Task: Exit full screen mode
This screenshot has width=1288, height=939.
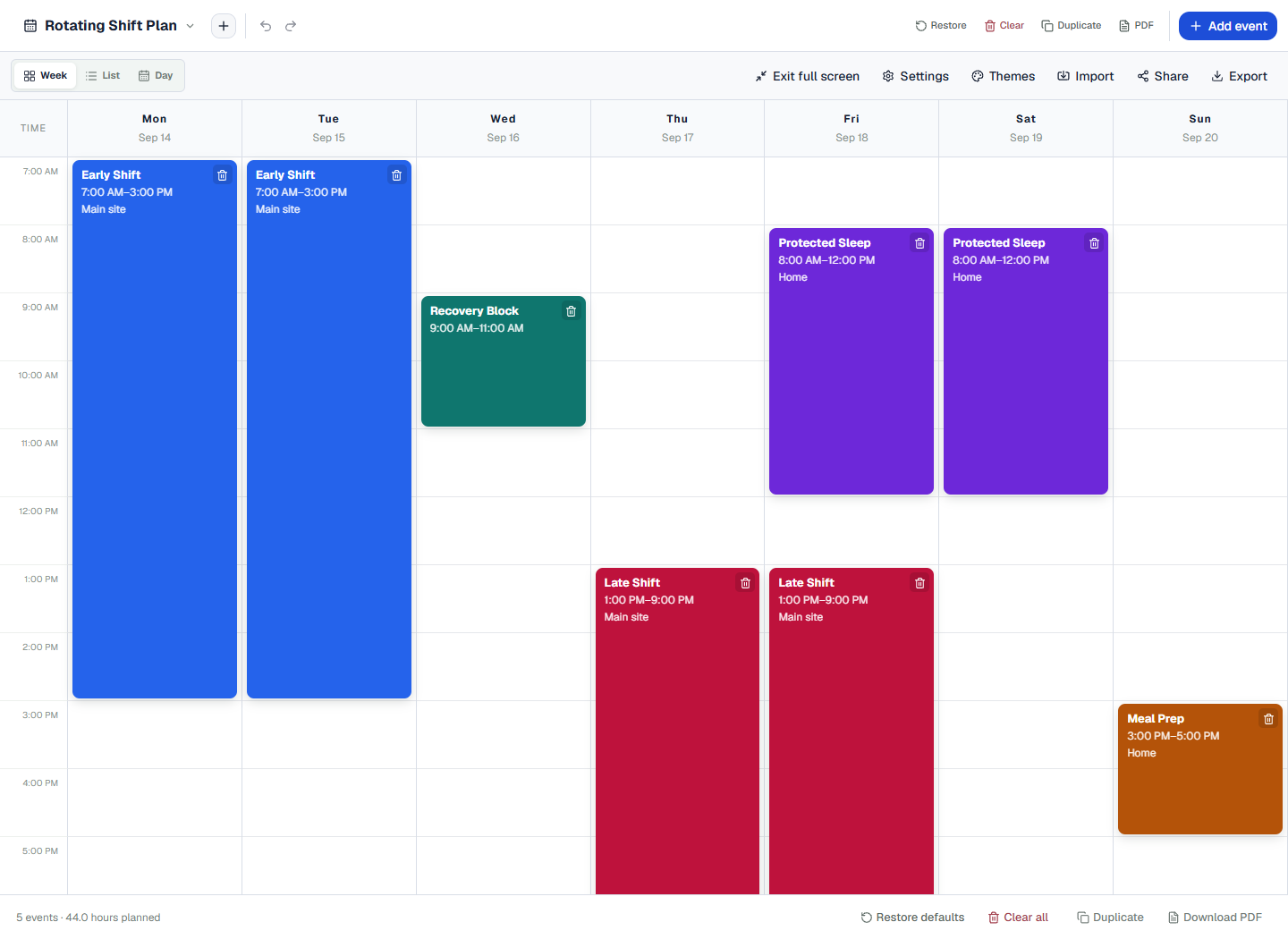Action: click(807, 76)
